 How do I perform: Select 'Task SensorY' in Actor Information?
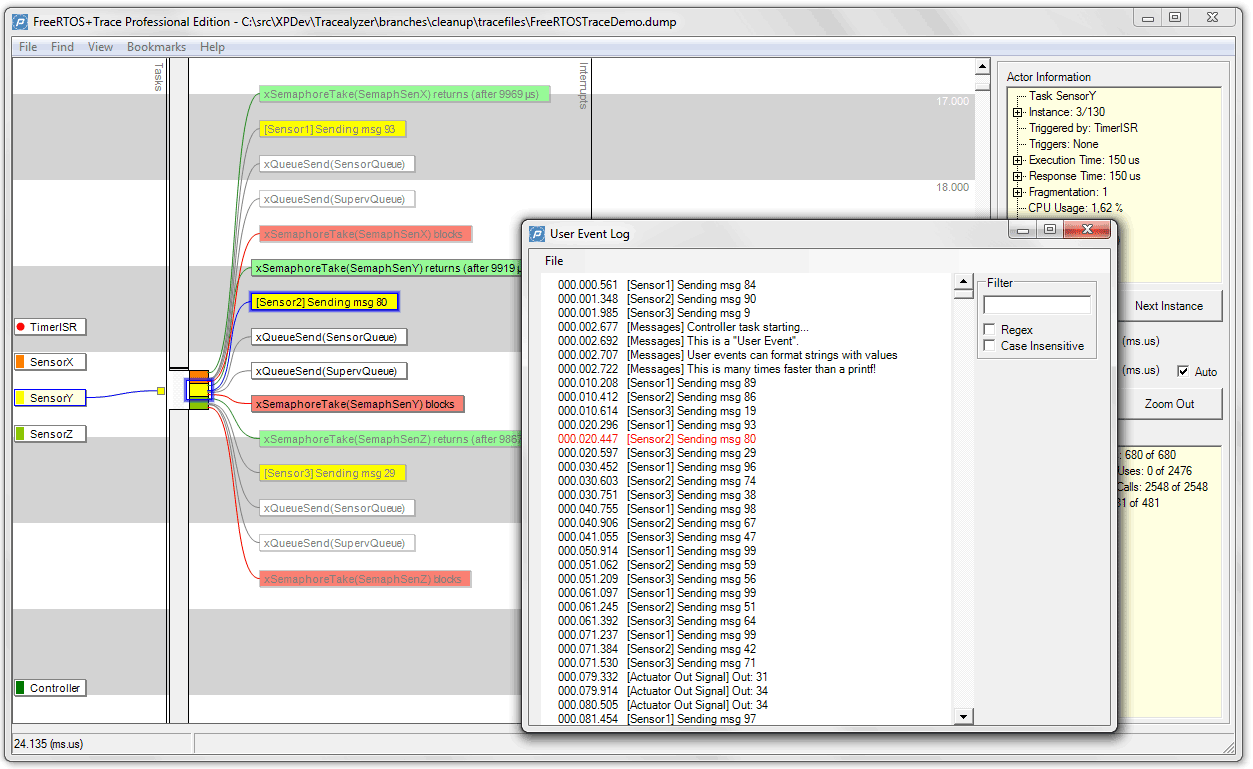click(1062, 96)
